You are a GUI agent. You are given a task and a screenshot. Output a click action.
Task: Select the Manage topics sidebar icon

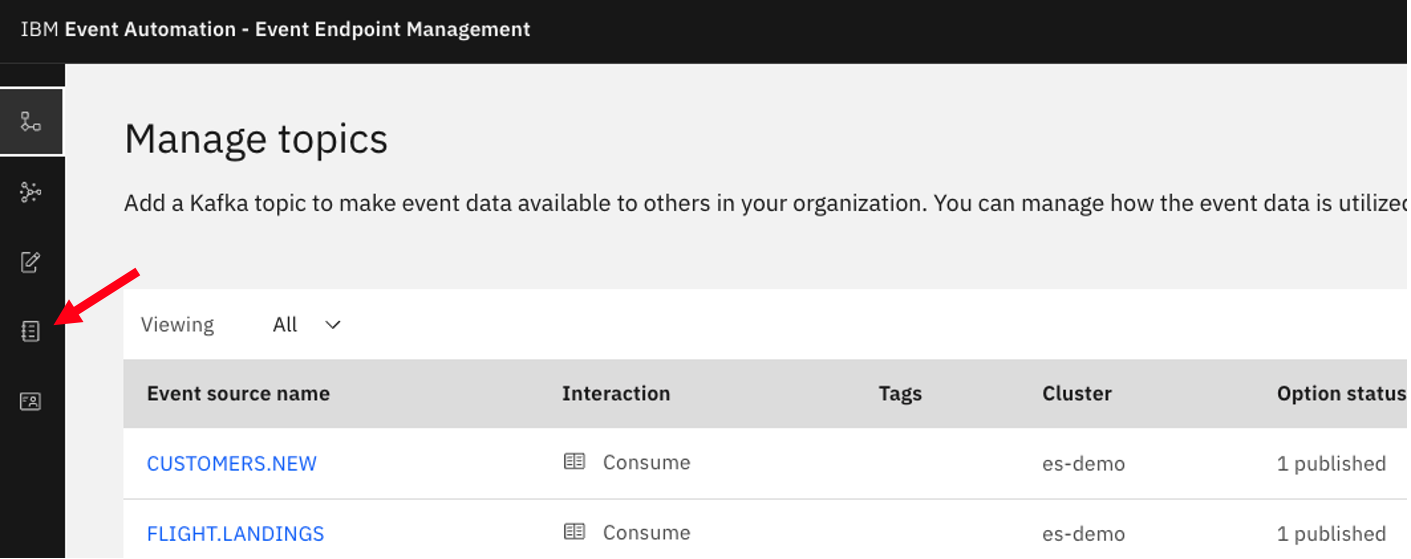click(31, 122)
